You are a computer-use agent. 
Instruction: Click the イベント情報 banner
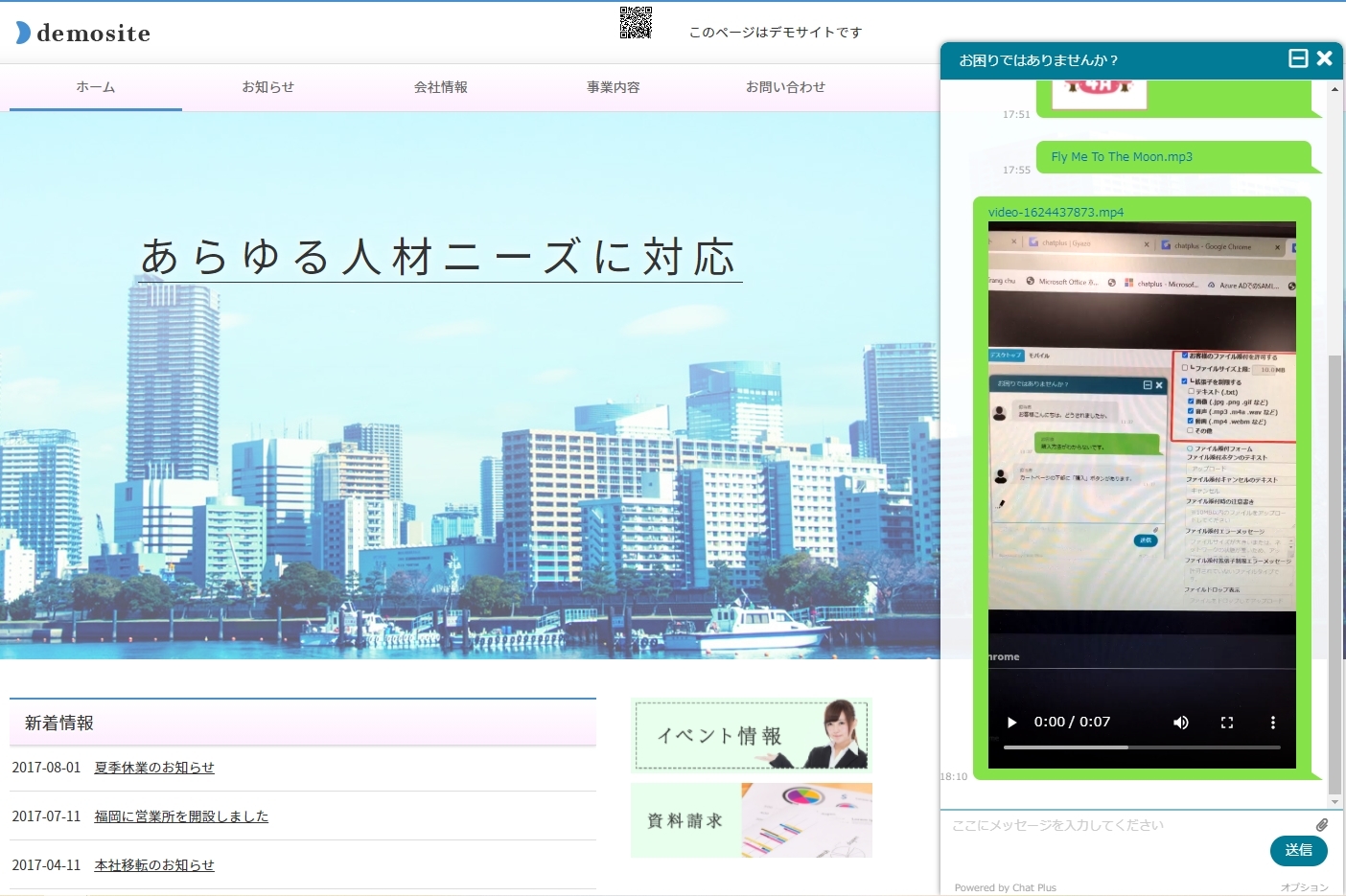click(752, 735)
